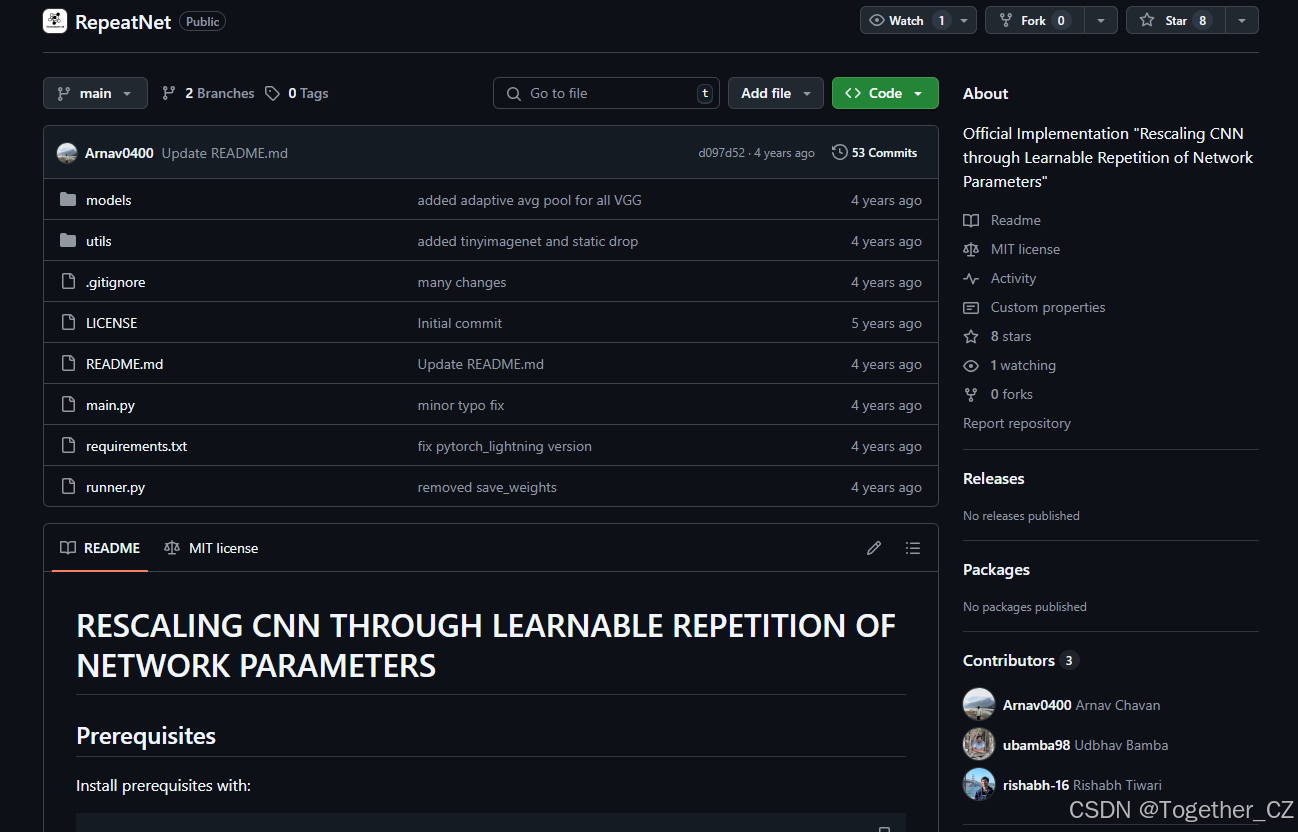1298x832 pixels.
Task: Open the README outline list icon
Action: click(x=912, y=548)
